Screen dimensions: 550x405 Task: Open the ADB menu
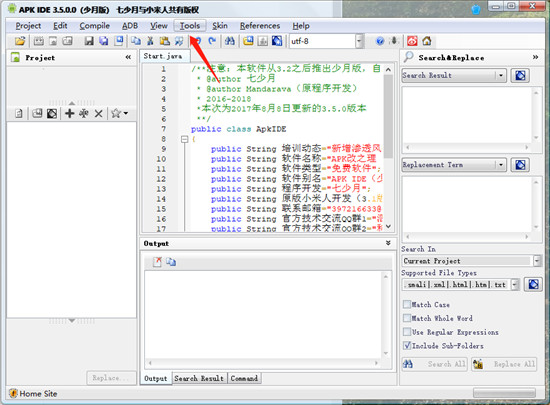click(x=130, y=26)
